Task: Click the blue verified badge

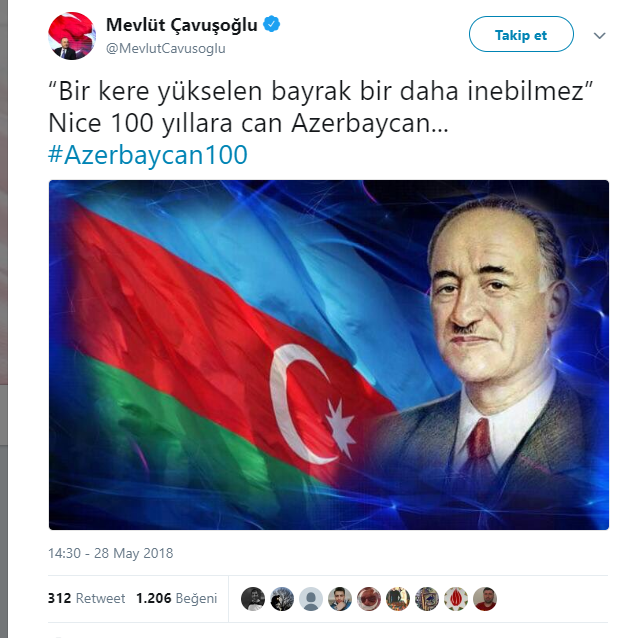Action: [x=271, y=24]
